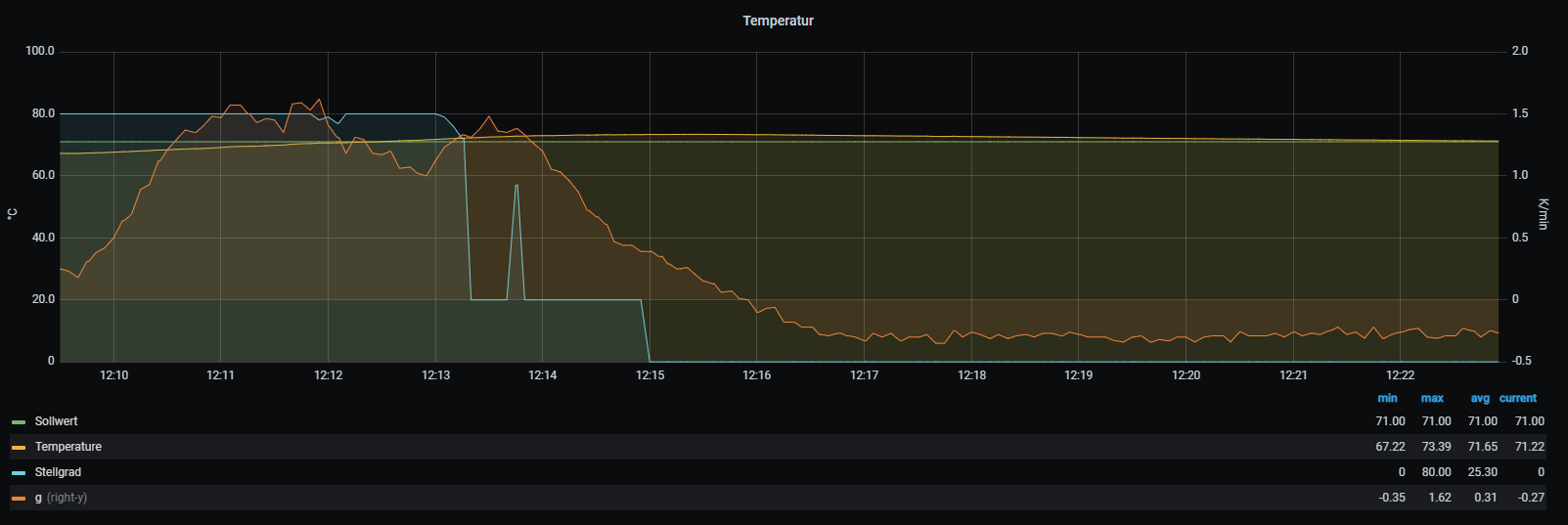1568x525 pixels.
Task: Click the 12:22 label on the time axis
Action: [x=1400, y=375]
